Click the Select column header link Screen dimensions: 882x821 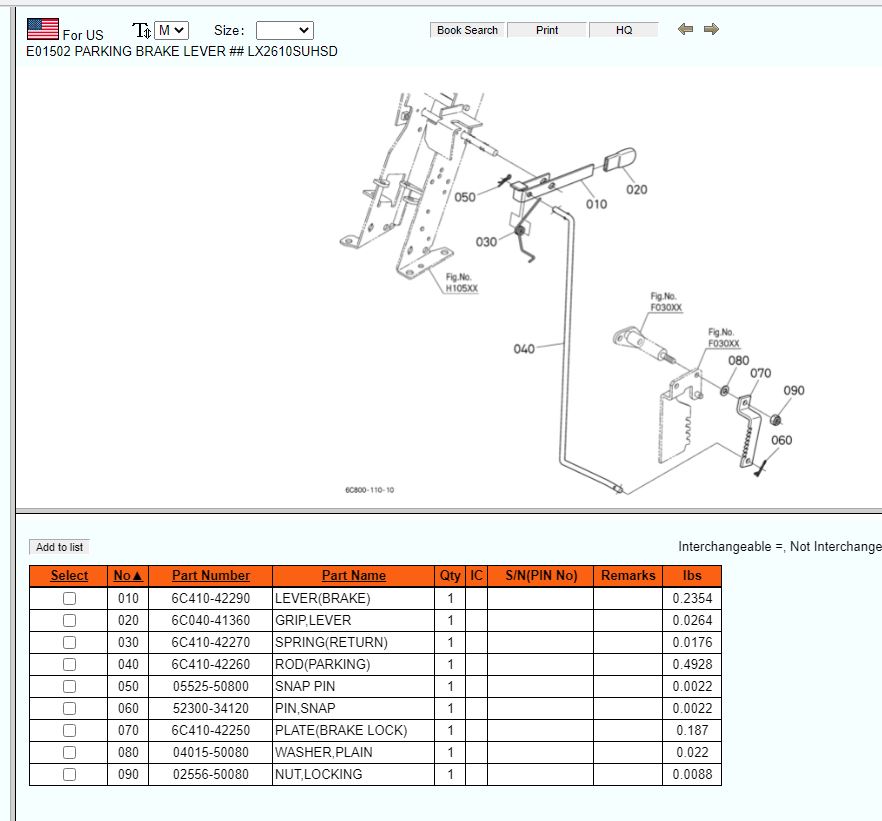69,576
